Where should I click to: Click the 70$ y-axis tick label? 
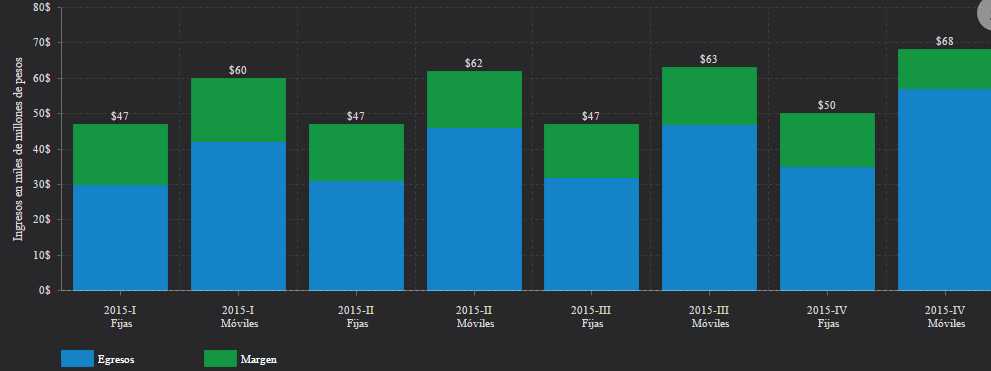tap(43, 43)
